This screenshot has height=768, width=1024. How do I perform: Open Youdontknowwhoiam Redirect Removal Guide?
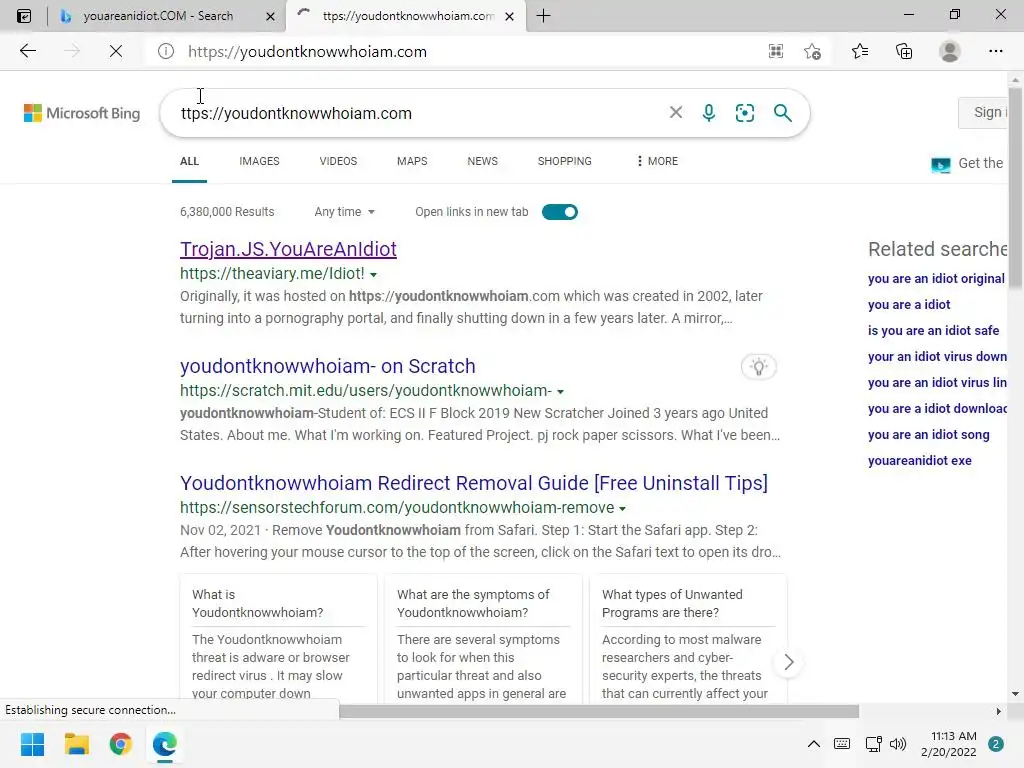[x=474, y=483]
